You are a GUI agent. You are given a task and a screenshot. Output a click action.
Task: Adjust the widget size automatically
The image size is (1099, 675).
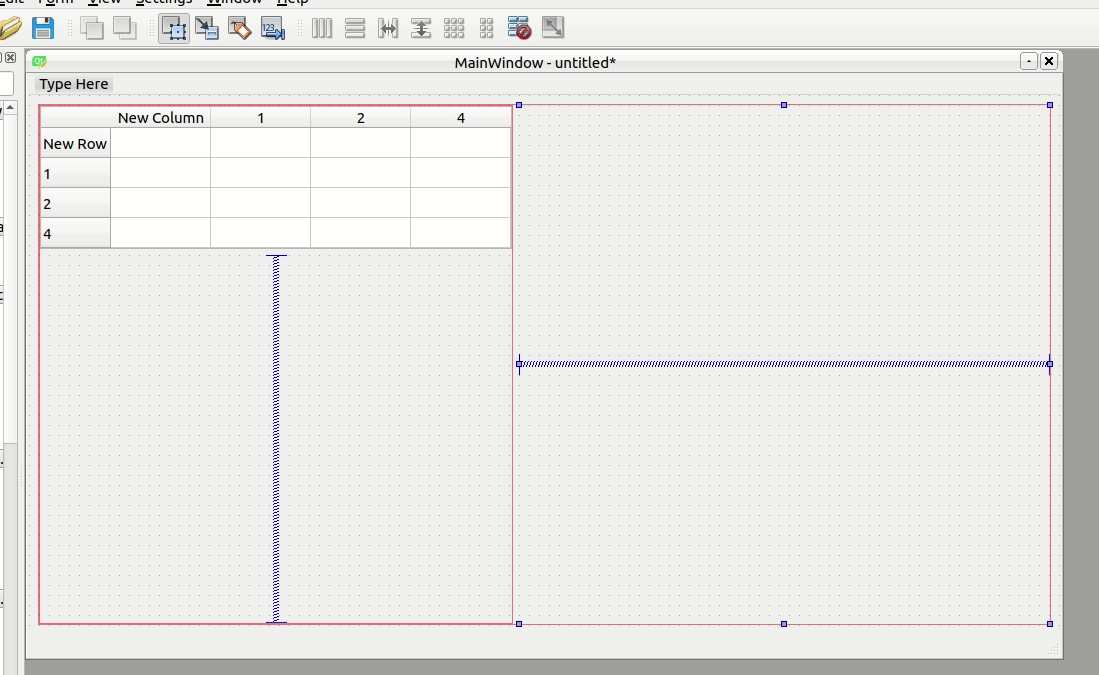coord(551,29)
